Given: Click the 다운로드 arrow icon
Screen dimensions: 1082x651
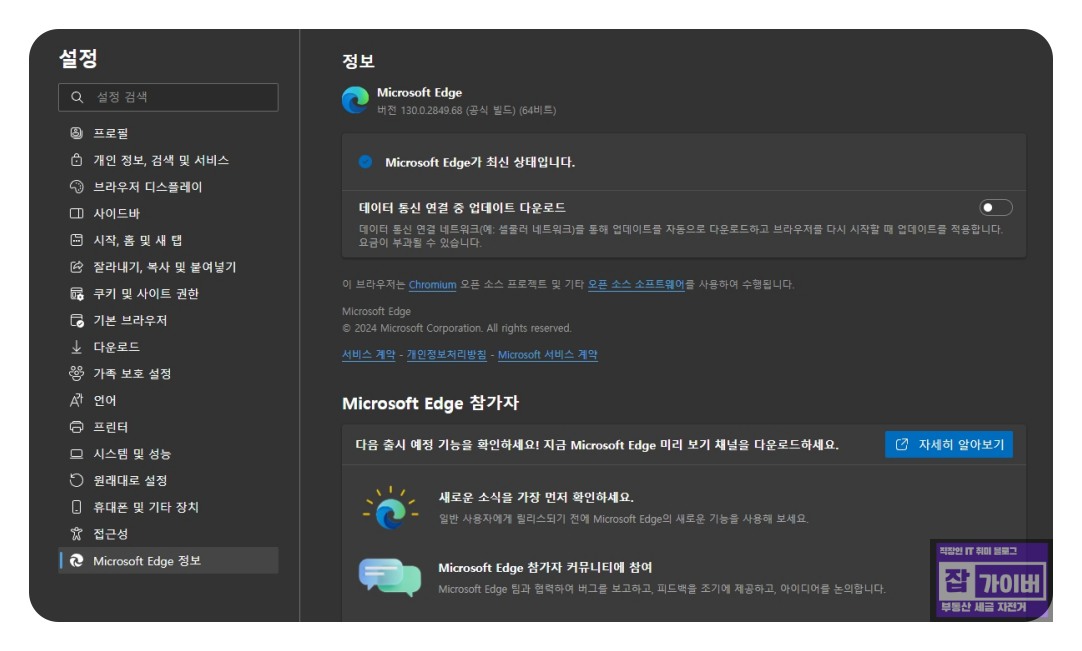Looking at the screenshot, I should (x=77, y=347).
